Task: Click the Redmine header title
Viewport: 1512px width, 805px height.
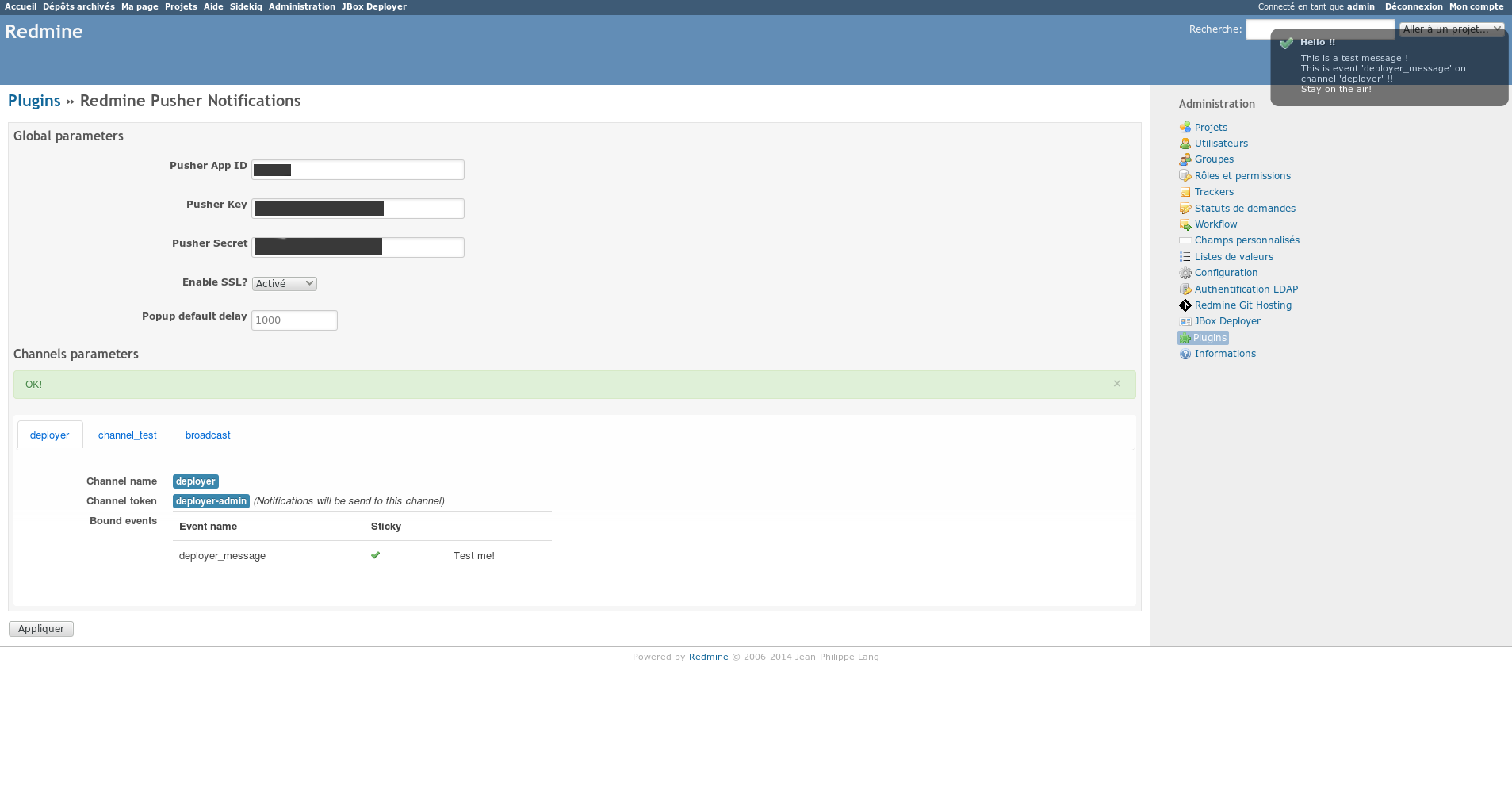Action: (44, 32)
